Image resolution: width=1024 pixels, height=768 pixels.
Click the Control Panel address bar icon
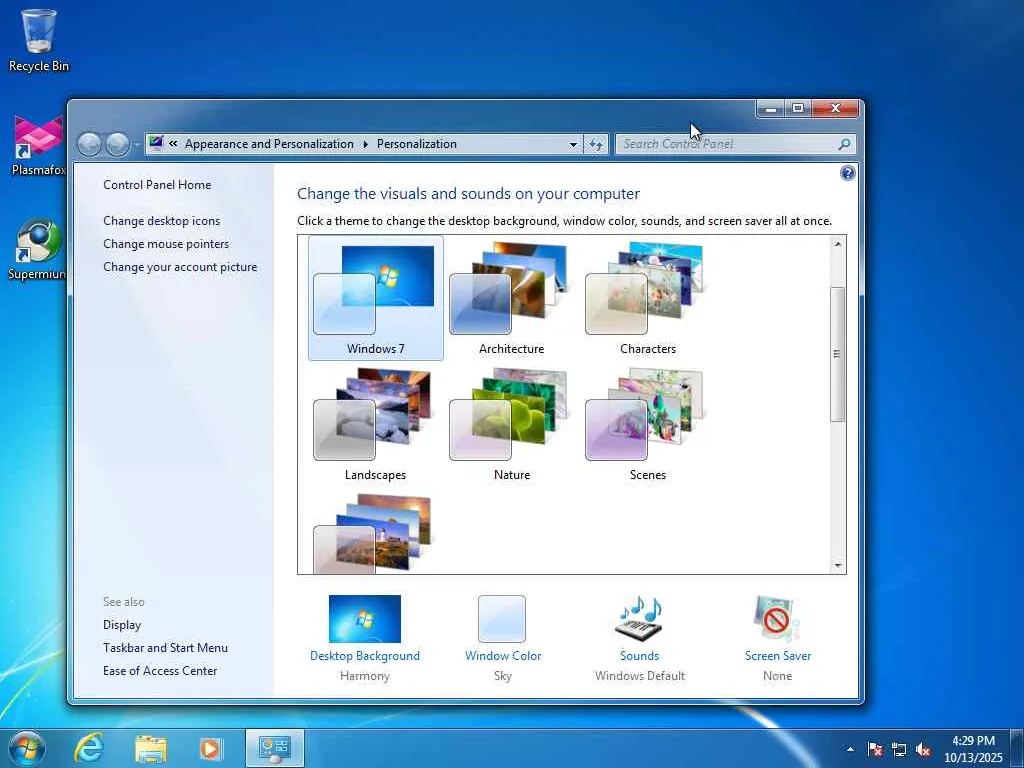[x=156, y=144]
